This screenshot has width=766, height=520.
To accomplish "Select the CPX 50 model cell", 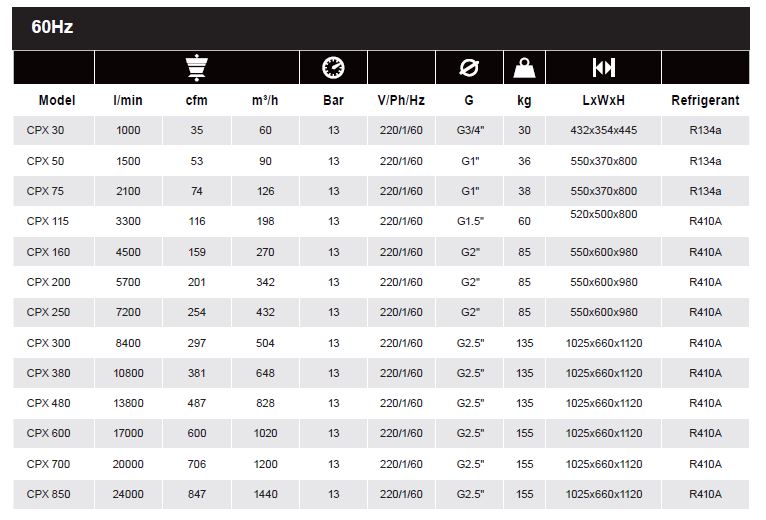I will coord(53,161).
